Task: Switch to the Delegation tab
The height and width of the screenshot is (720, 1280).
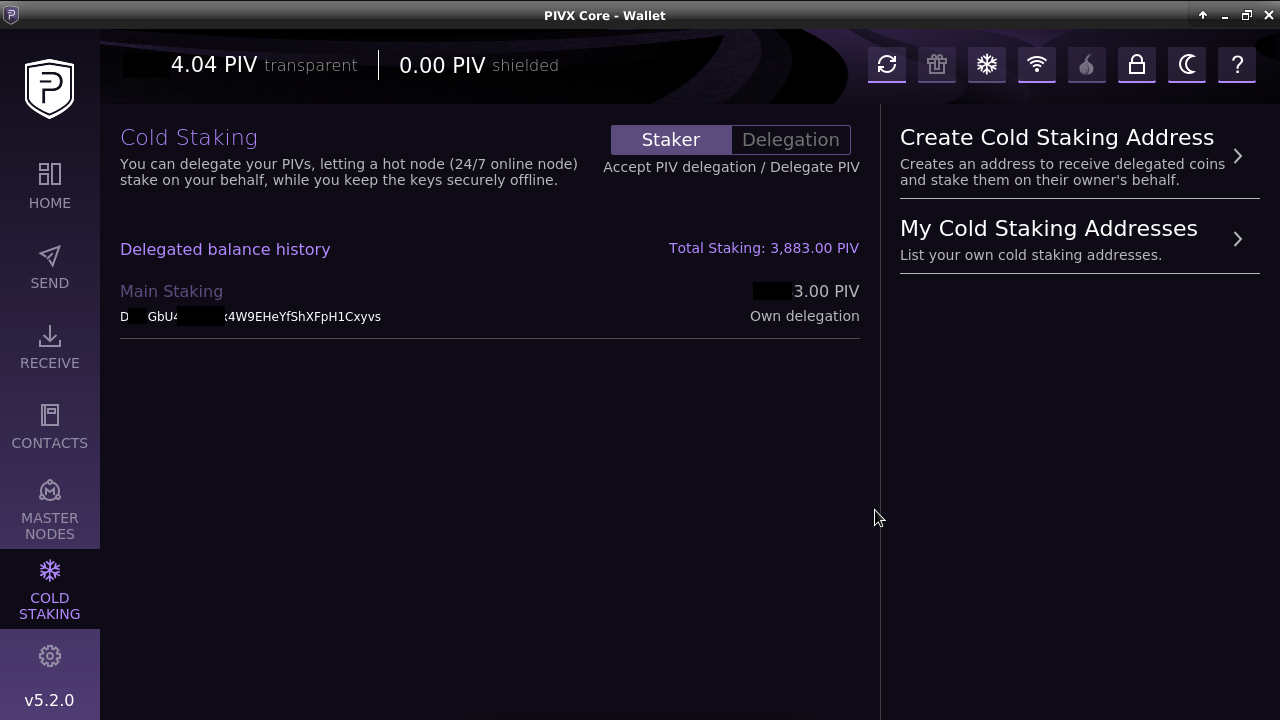Action: pyautogui.click(x=790, y=139)
